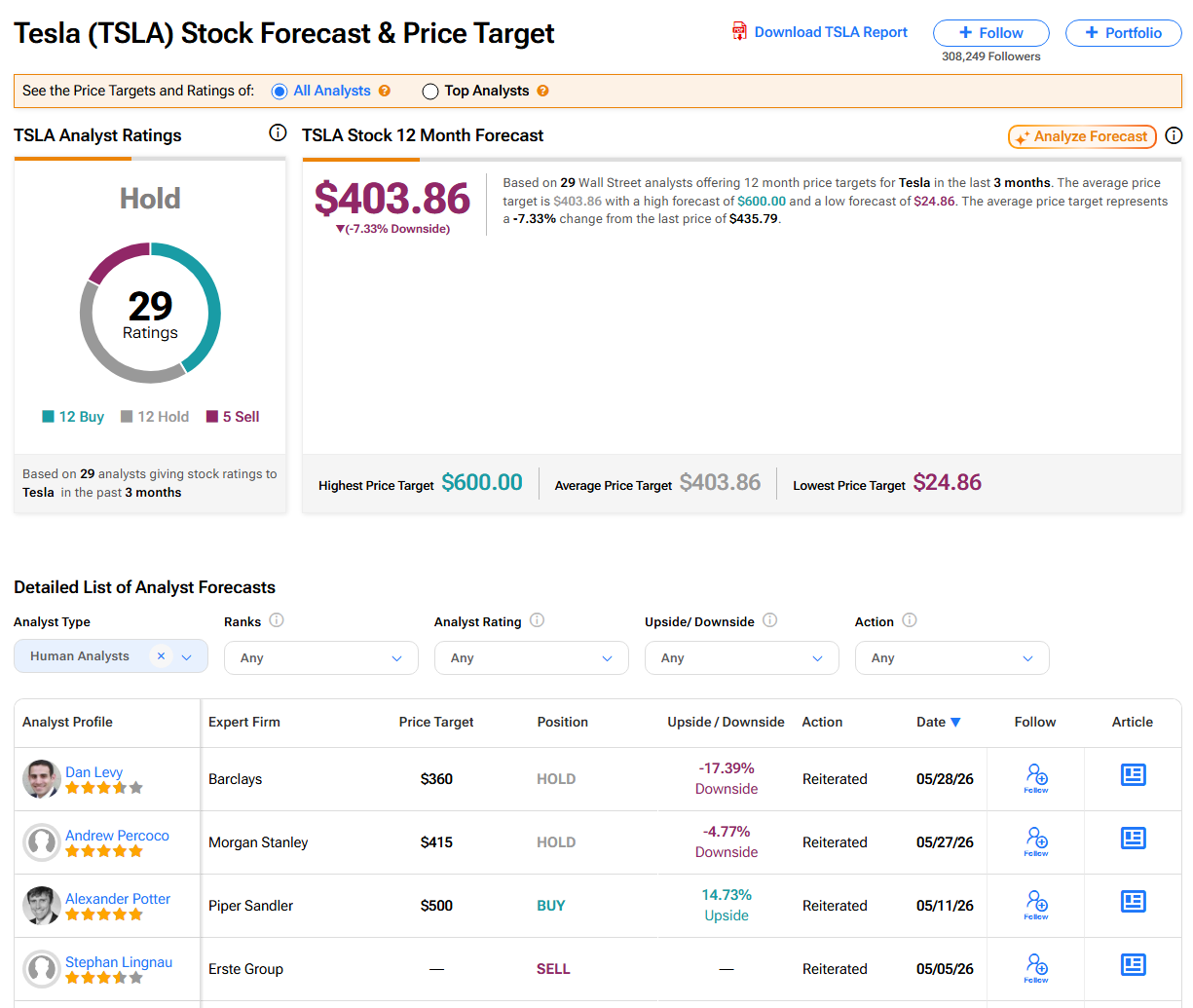Open info icon for TSLA Analyst Ratings
This screenshot has width=1193, height=1008.
point(278,132)
